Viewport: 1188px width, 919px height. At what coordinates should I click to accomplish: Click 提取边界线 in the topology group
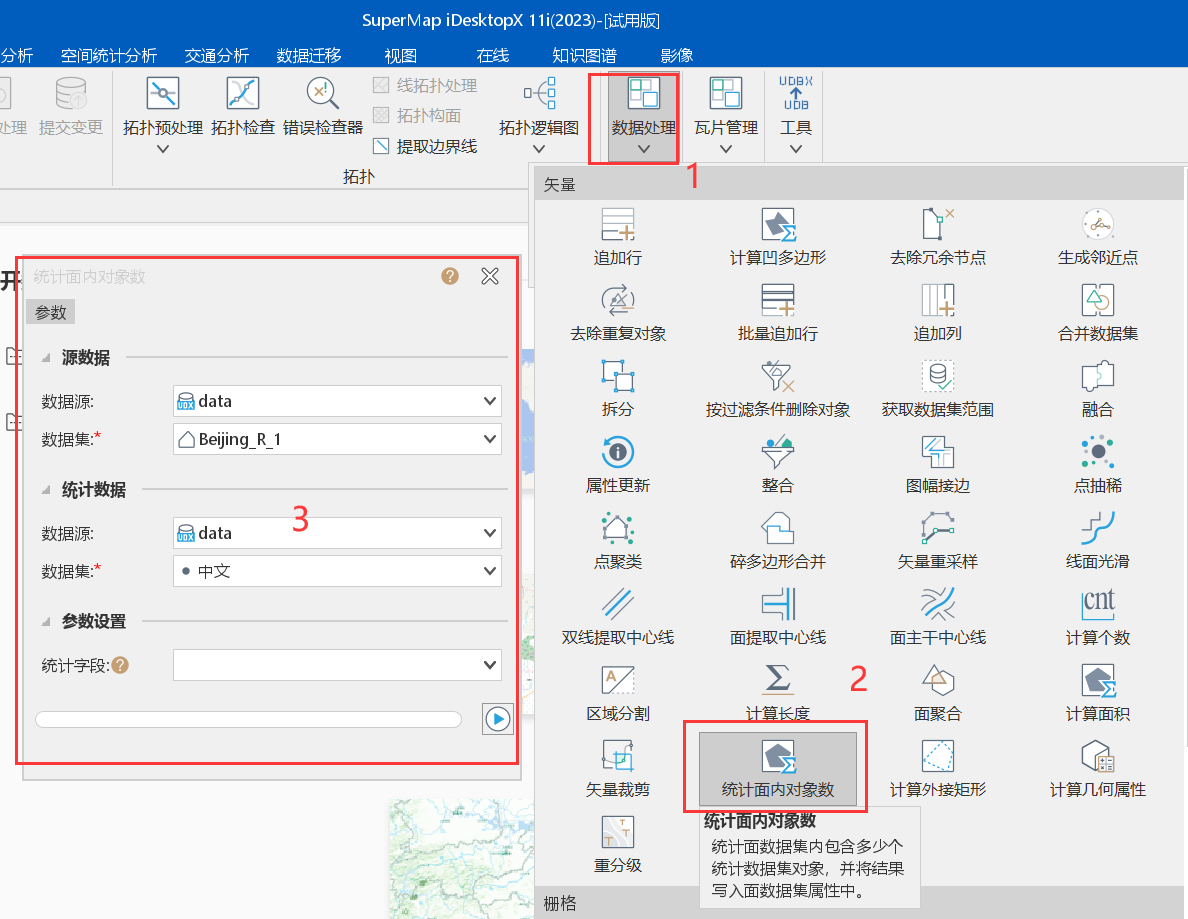pyautogui.click(x=426, y=146)
